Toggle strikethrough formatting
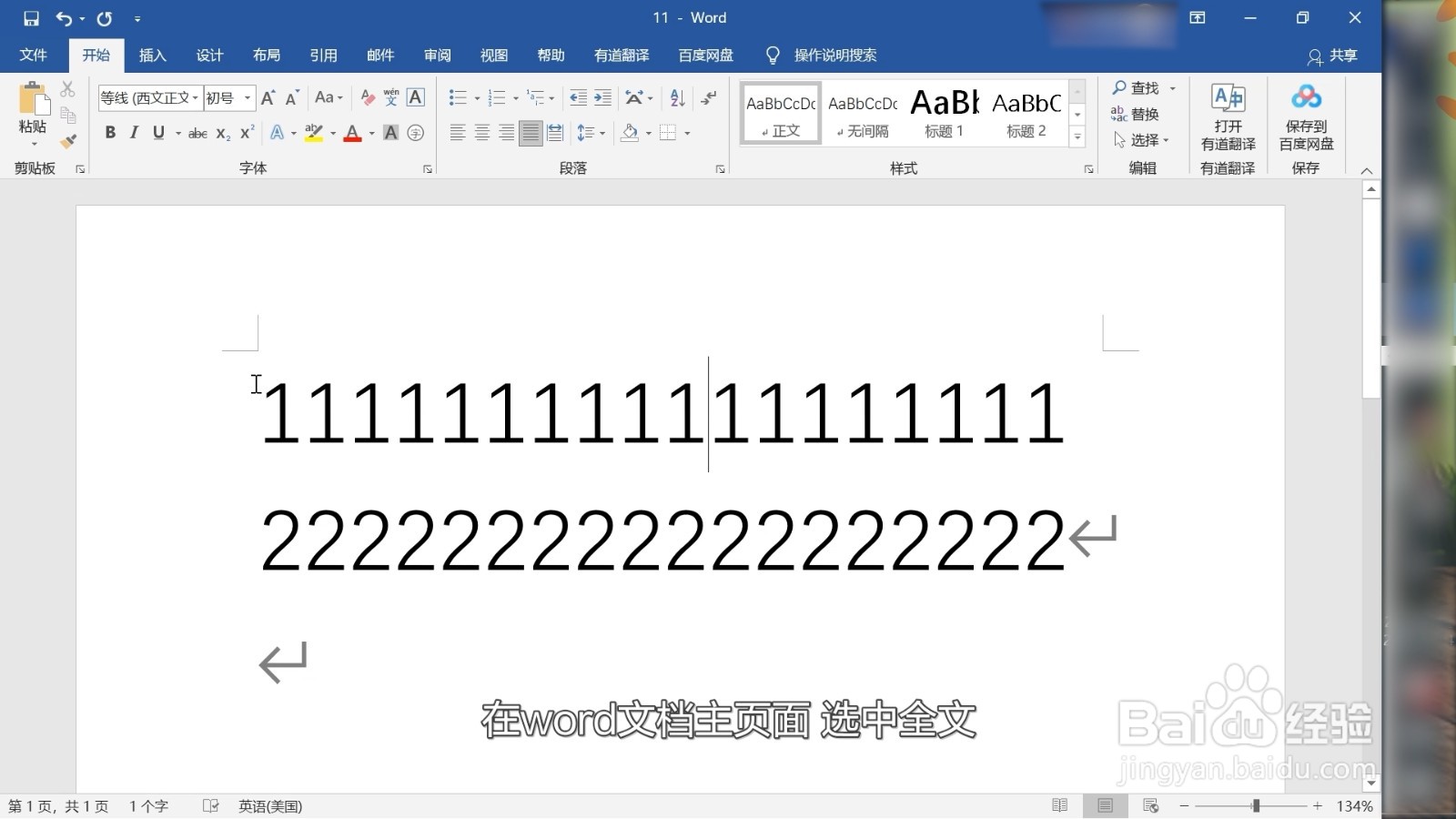Screen dimensions: 1456x819 (x=197, y=133)
